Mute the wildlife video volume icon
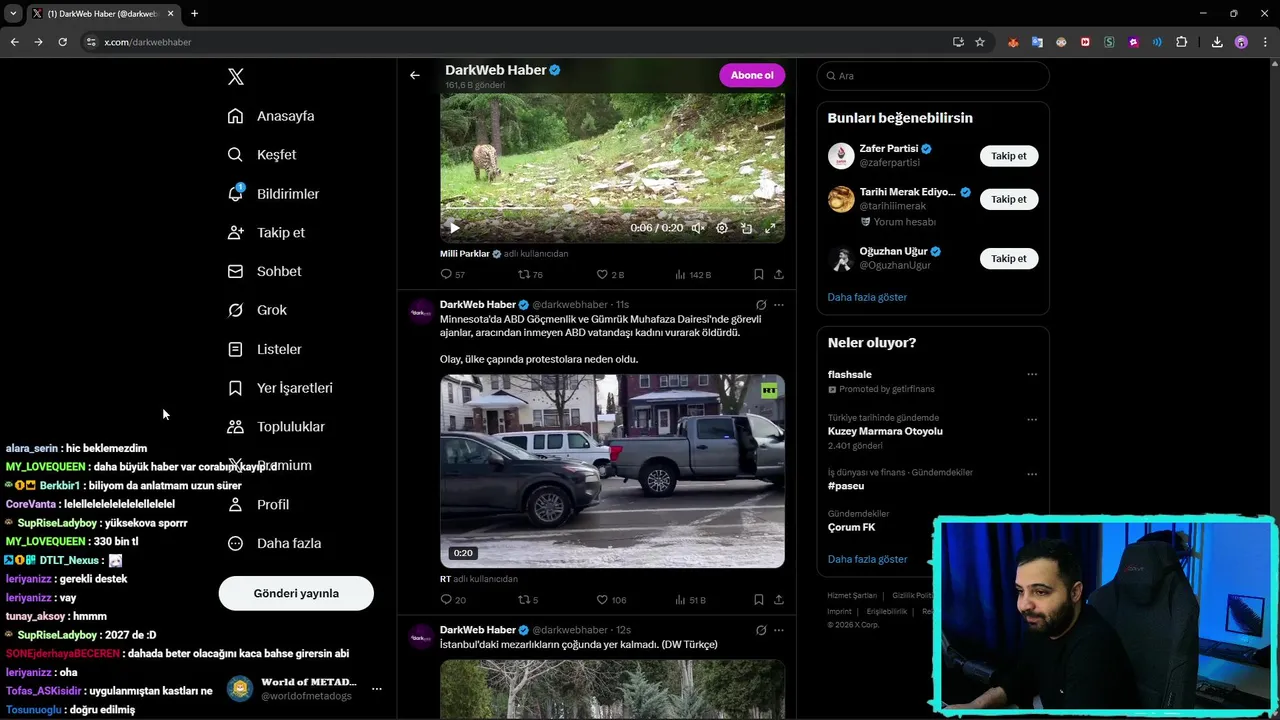 tap(698, 228)
